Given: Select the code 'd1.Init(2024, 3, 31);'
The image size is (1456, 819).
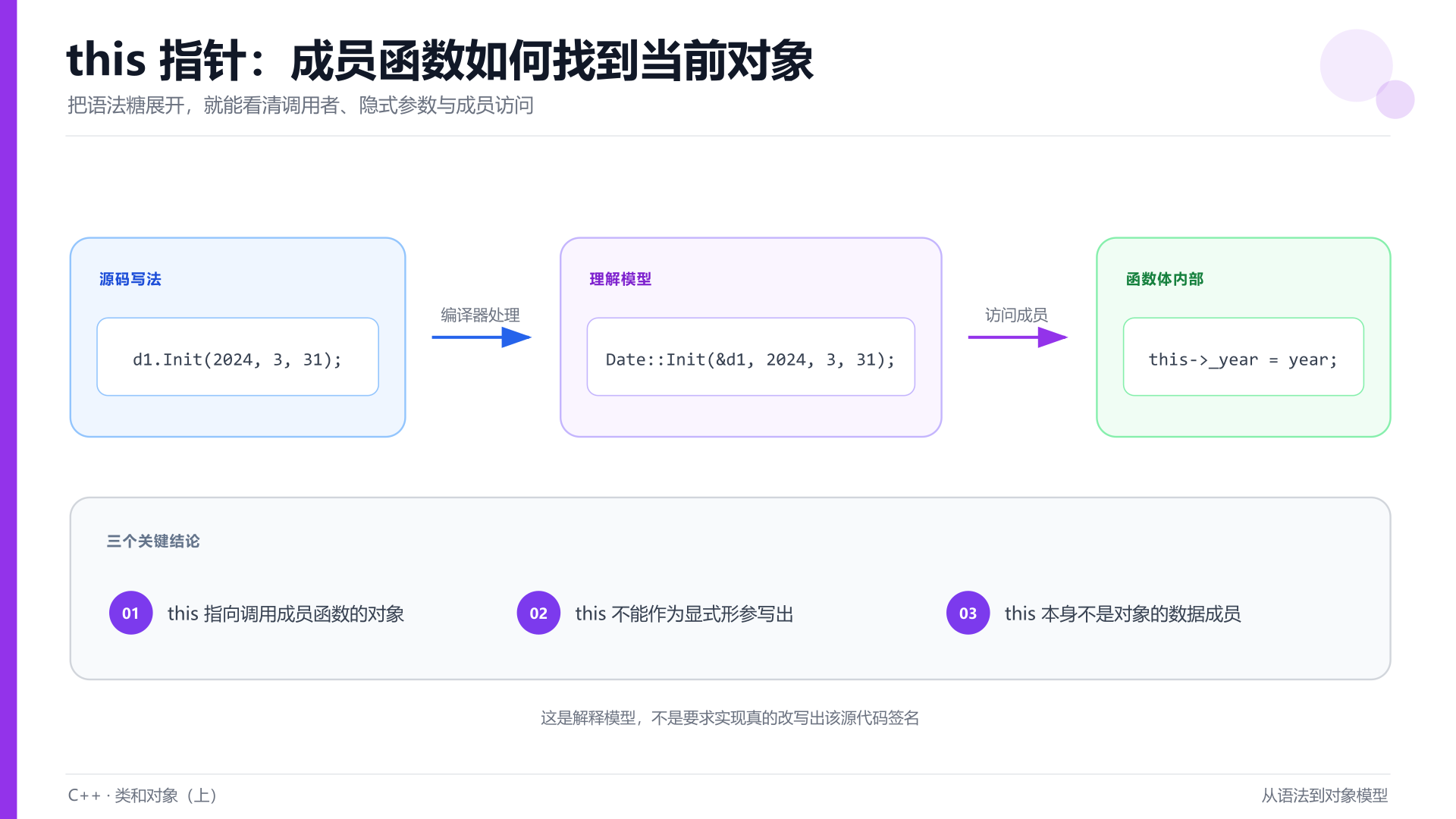Looking at the screenshot, I should pyautogui.click(x=237, y=359).
